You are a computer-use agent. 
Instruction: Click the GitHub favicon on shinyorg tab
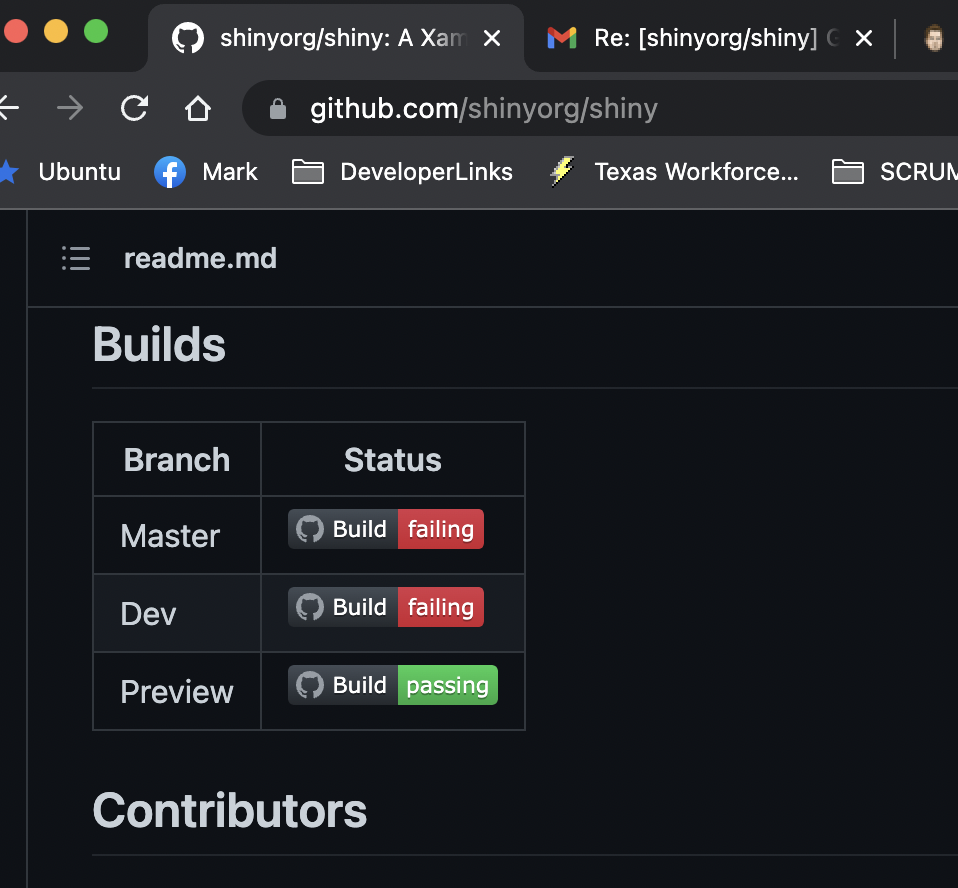coord(188,38)
